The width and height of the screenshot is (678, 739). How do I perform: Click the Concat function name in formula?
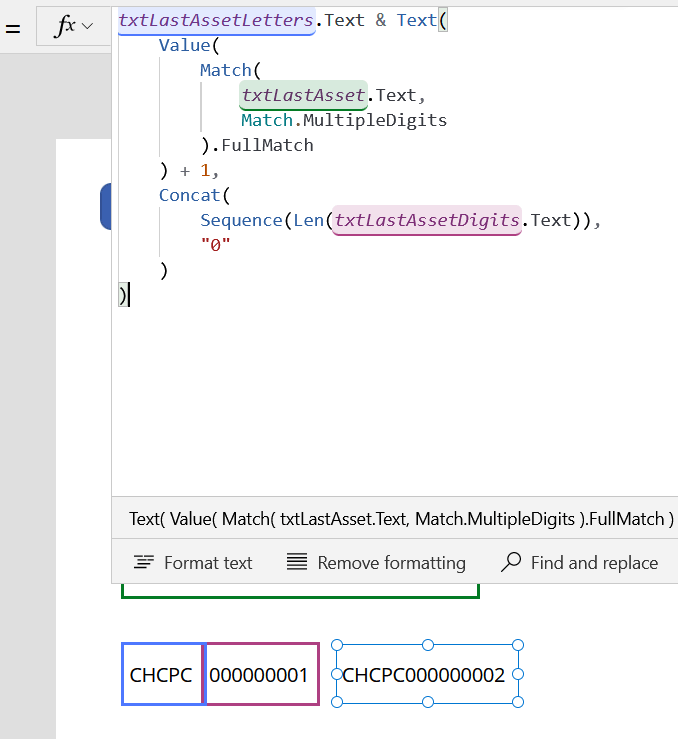(x=190, y=195)
